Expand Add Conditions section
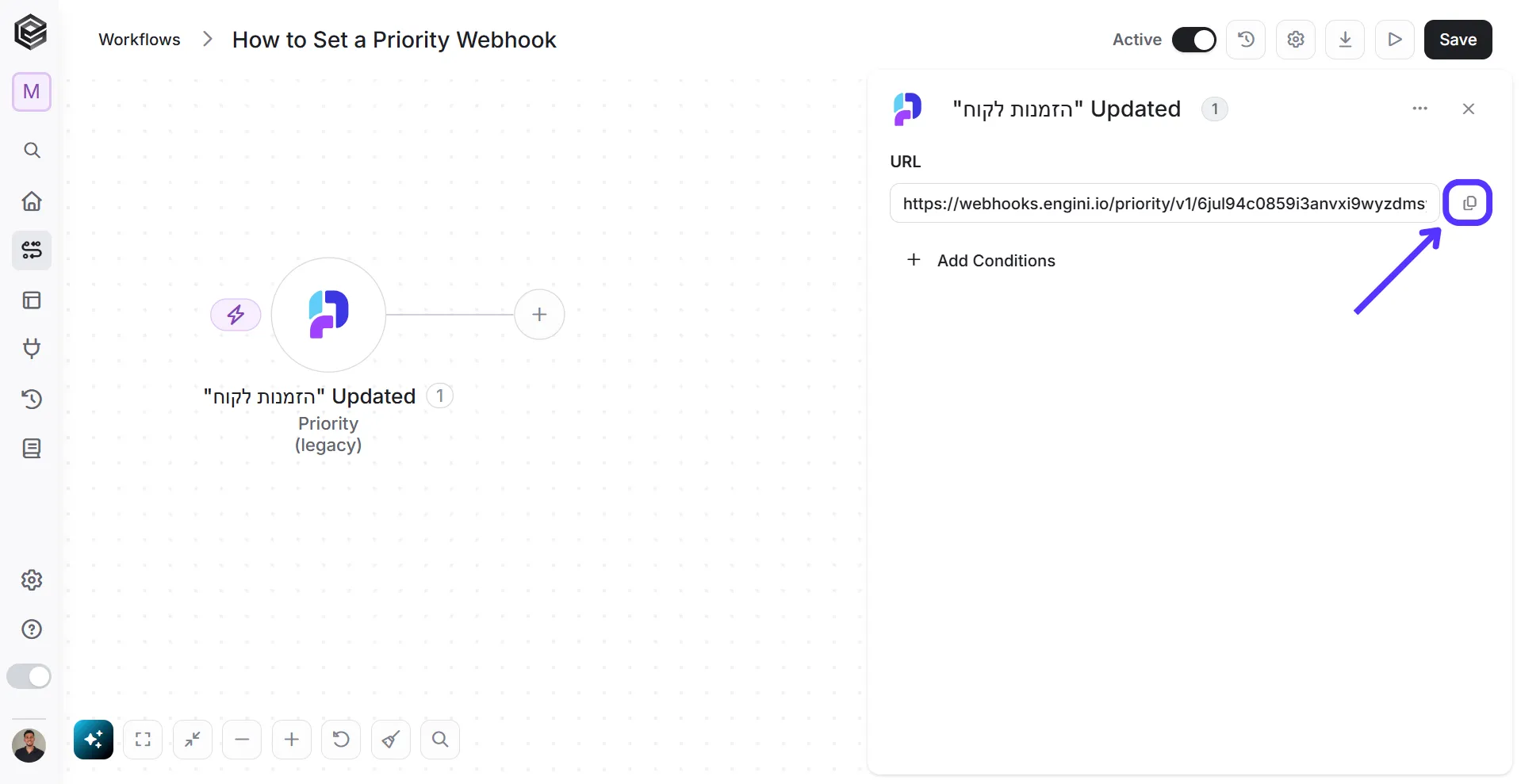The image size is (1521, 784). [981, 260]
